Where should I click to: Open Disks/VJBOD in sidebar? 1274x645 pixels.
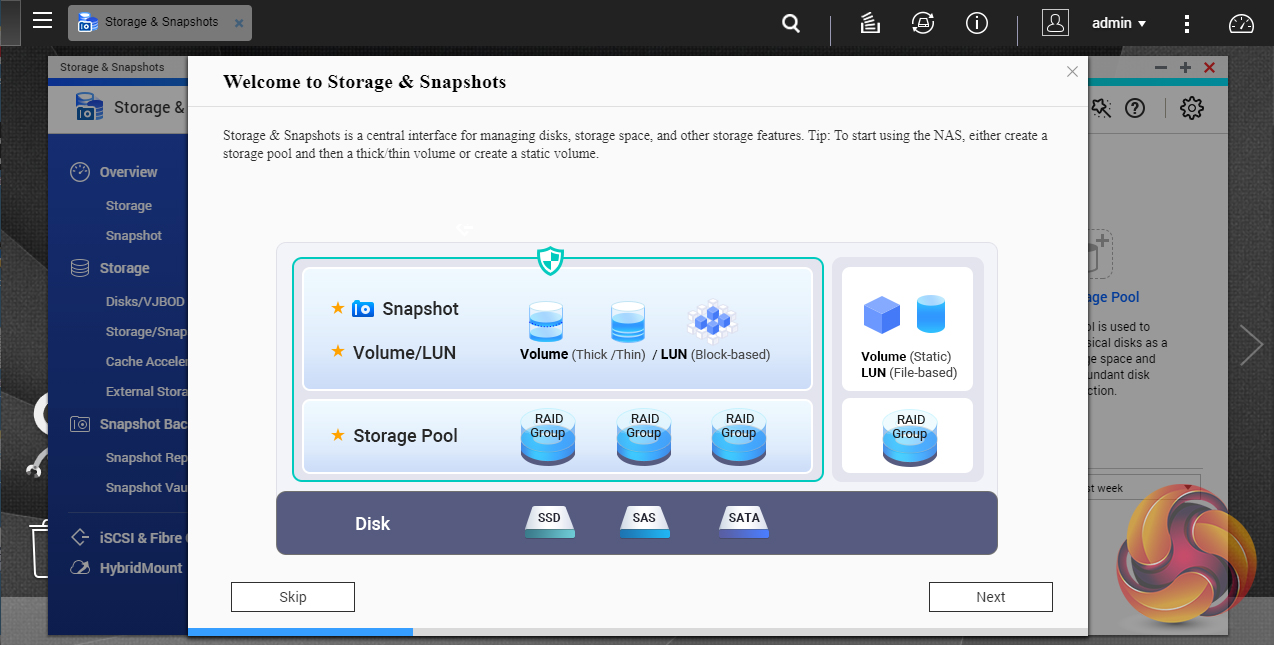tap(146, 301)
